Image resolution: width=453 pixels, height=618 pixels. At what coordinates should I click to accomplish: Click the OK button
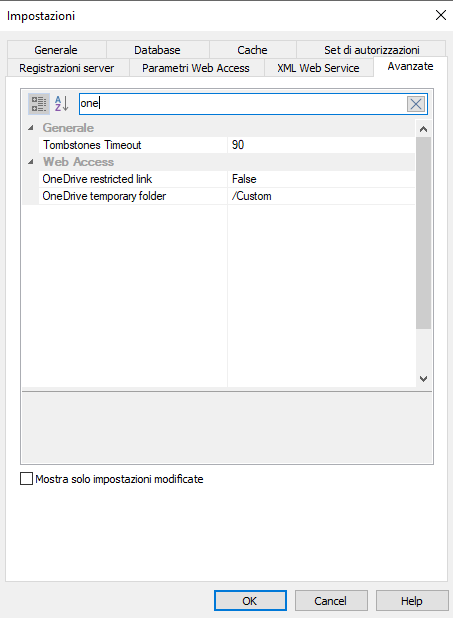click(250, 601)
